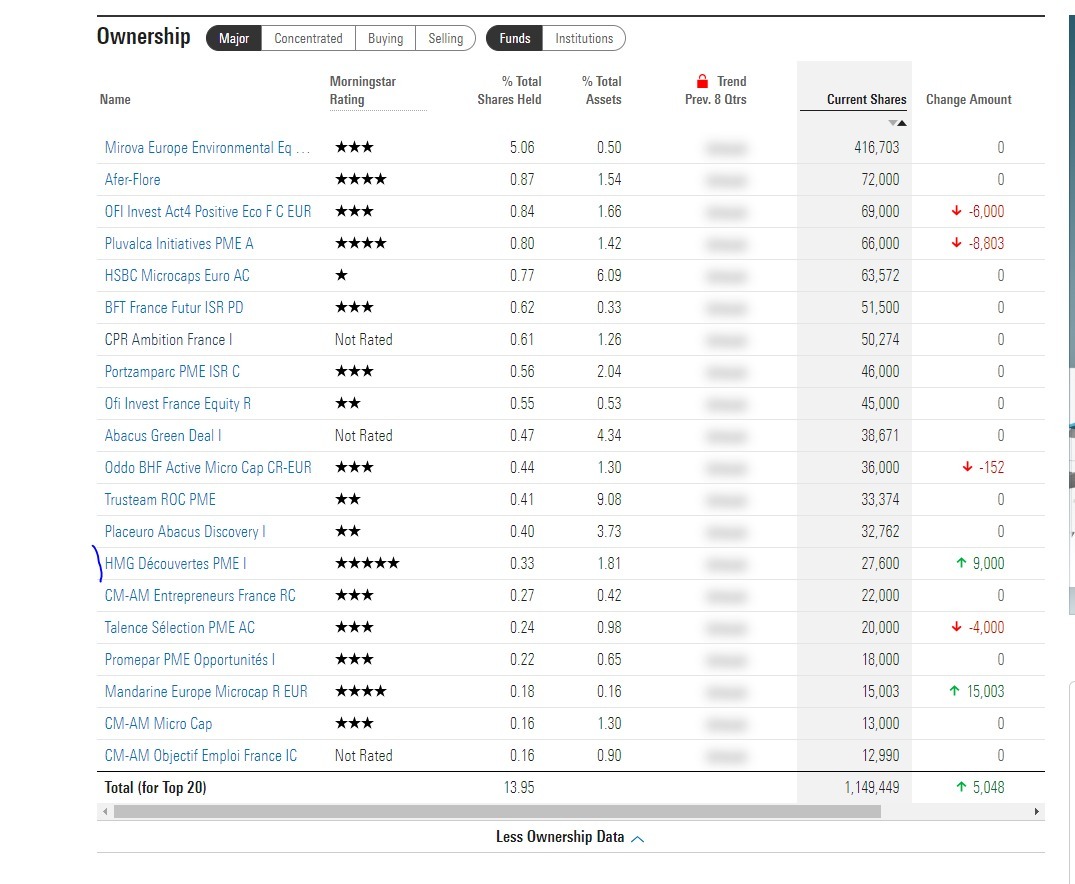Open Pluvalca Initiatives PME A link
The image size is (1075, 884).
pos(179,243)
